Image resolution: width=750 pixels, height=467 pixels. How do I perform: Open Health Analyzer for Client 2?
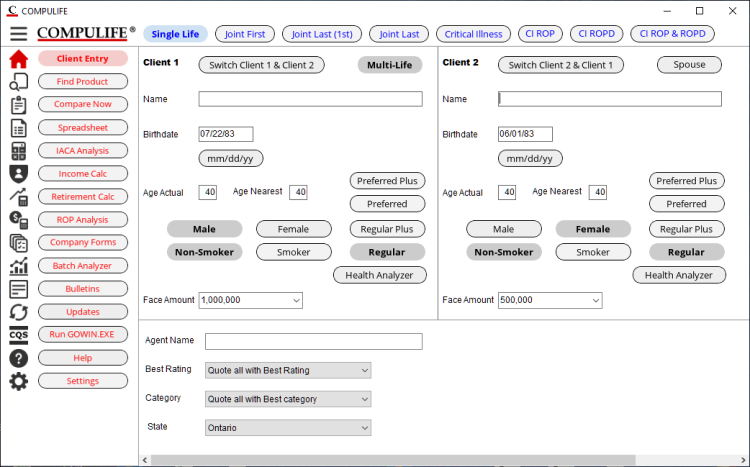point(679,275)
